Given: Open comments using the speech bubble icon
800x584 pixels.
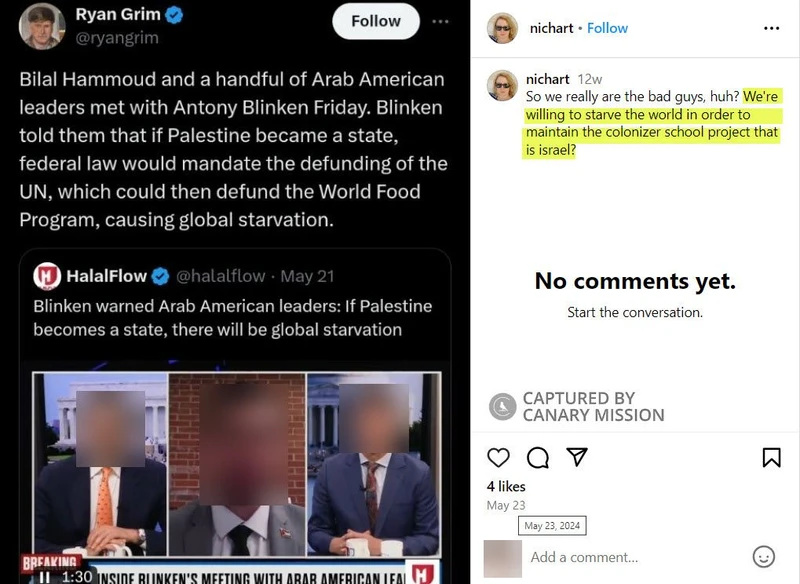Looking at the screenshot, I should (x=538, y=458).
